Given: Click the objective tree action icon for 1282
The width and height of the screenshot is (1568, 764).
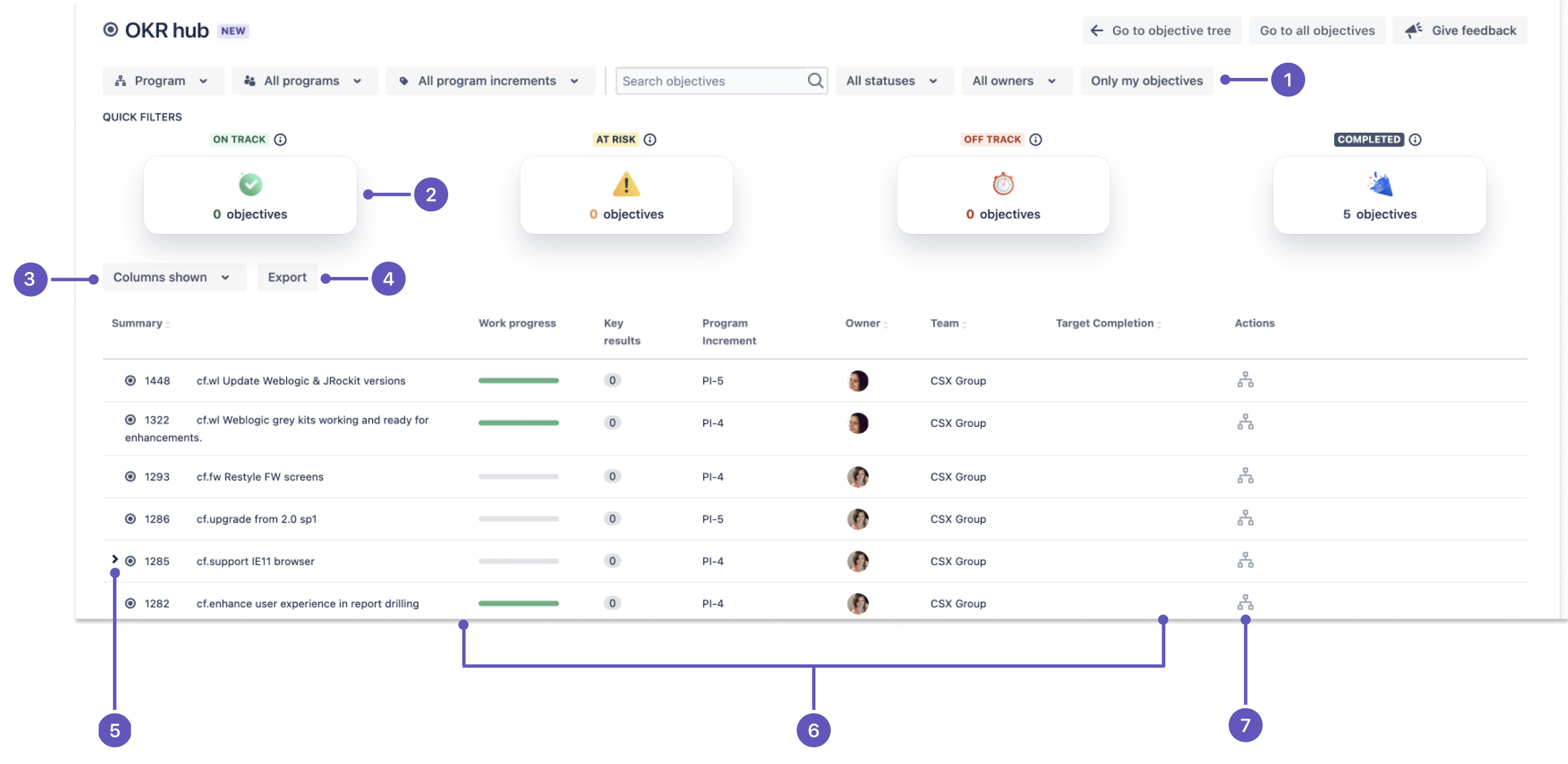Looking at the screenshot, I should [1245, 602].
